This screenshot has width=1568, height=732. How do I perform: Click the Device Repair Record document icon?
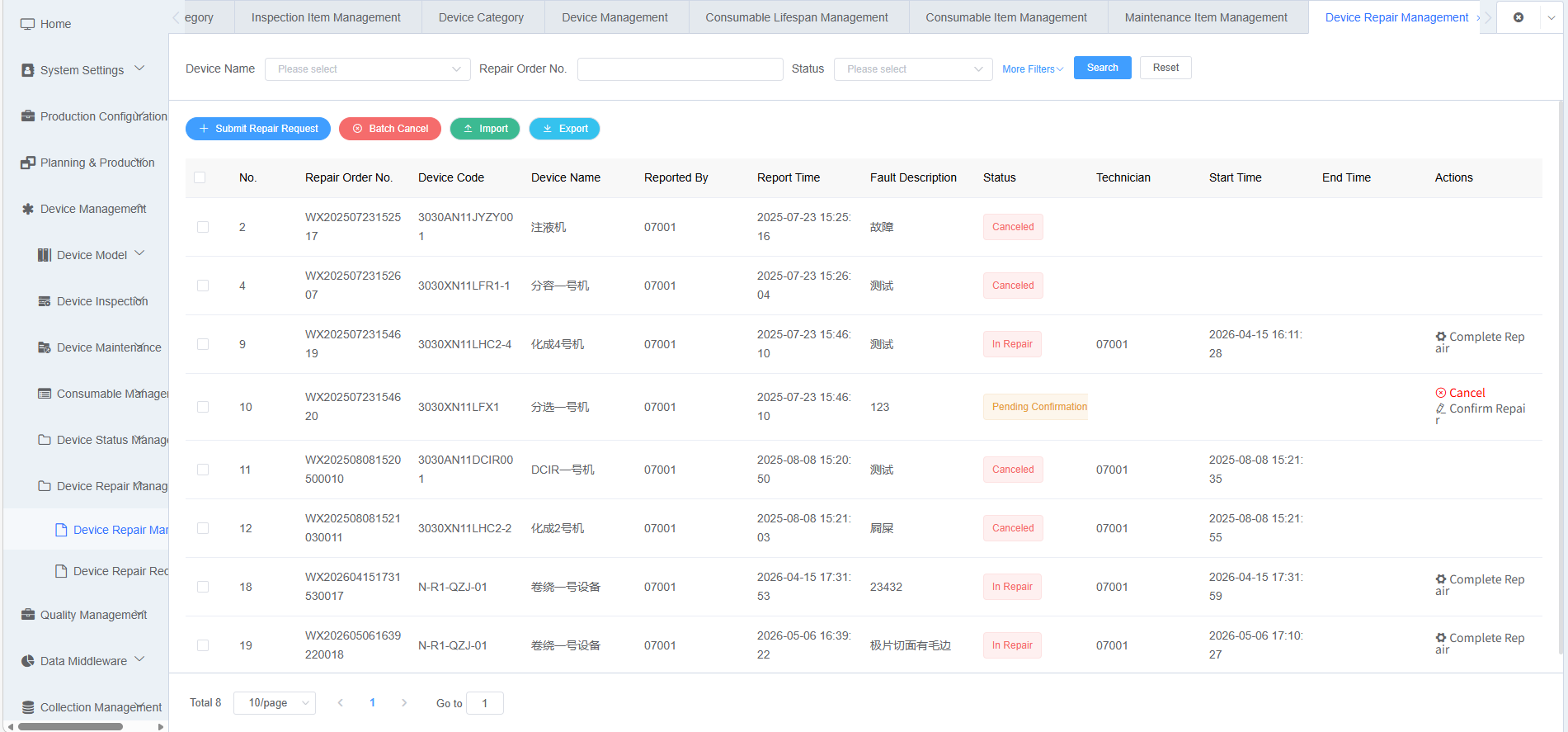61,571
